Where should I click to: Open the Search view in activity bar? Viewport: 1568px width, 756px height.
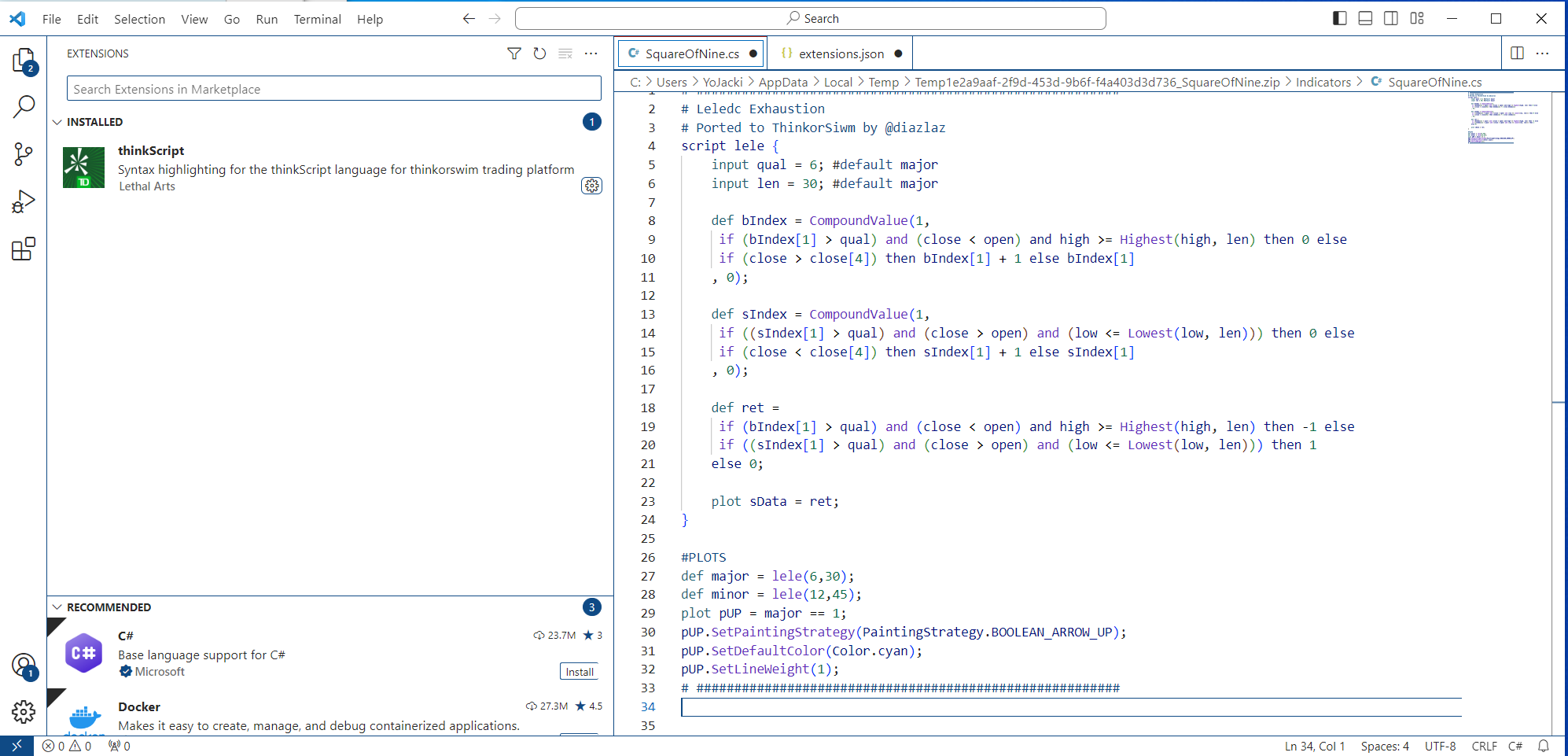click(24, 106)
